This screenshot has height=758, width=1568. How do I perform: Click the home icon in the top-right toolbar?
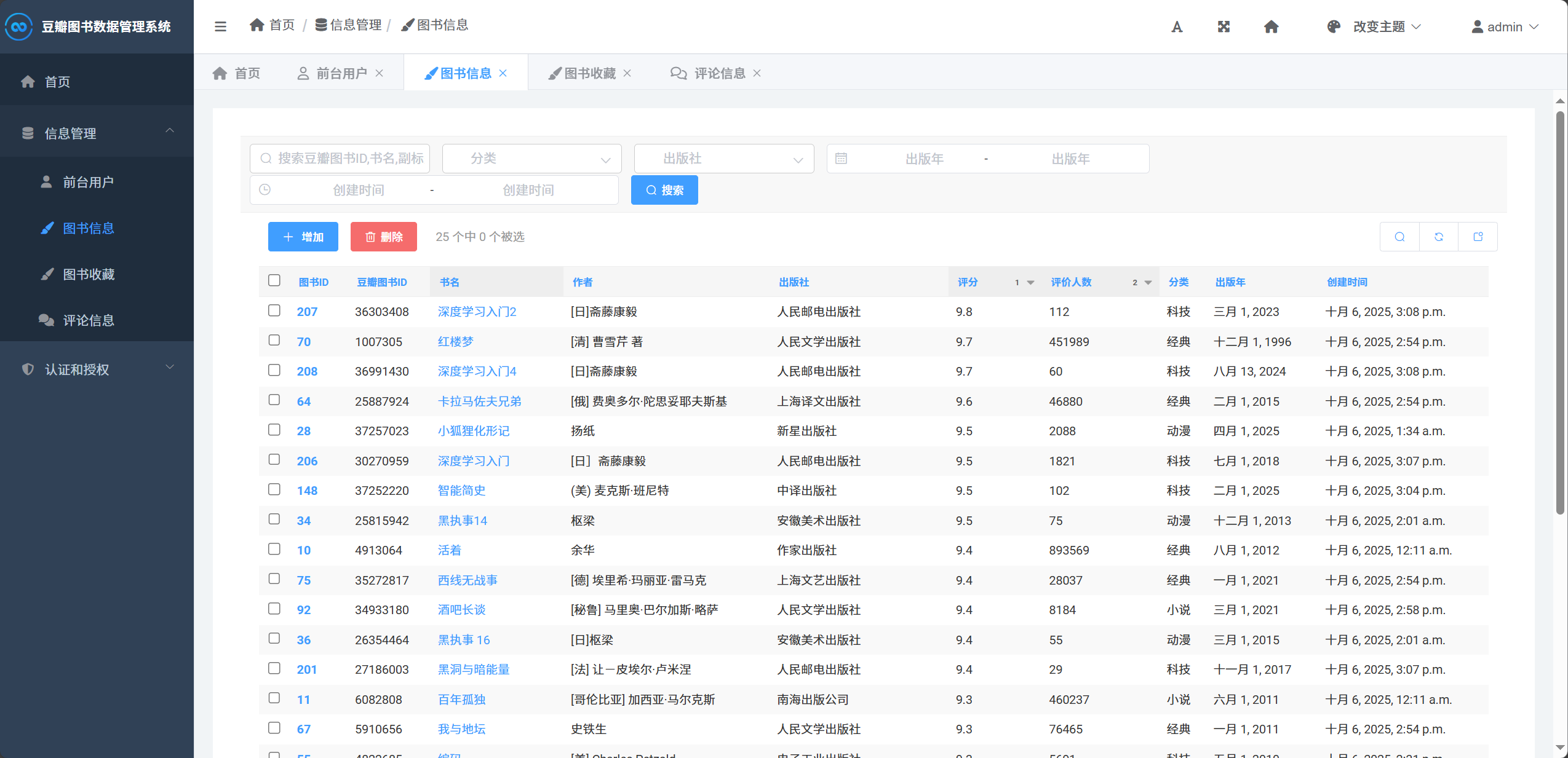pos(1271,26)
